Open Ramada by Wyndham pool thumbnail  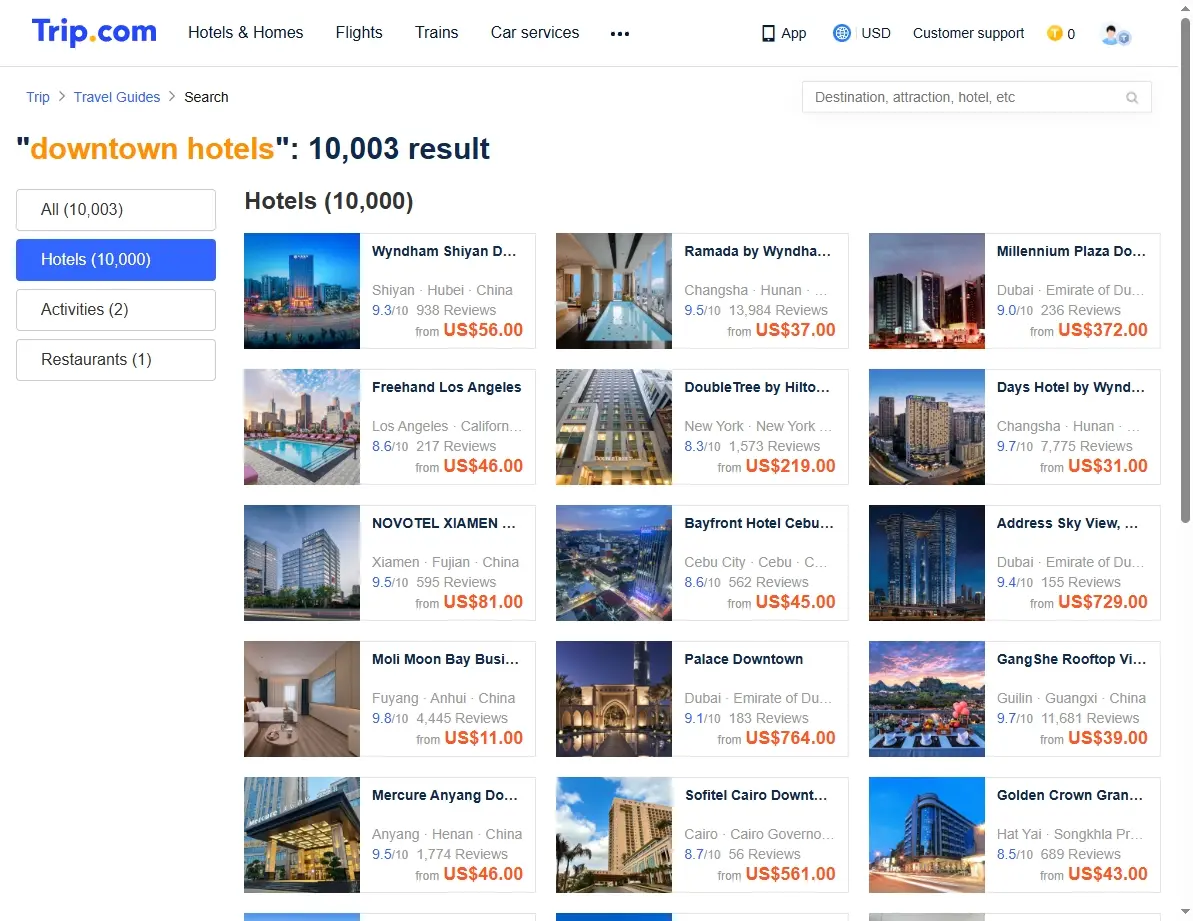[x=614, y=291]
